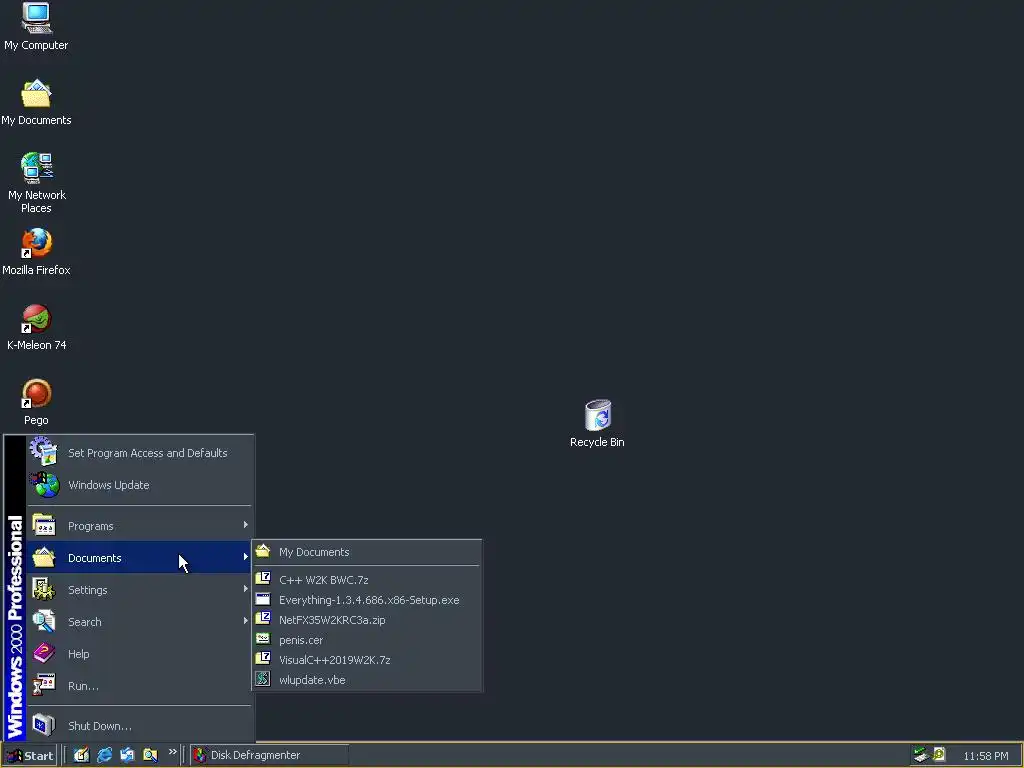Open Set Program Access and Defaults
Image resolution: width=1024 pixels, height=768 pixels.
(x=139, y=453)
